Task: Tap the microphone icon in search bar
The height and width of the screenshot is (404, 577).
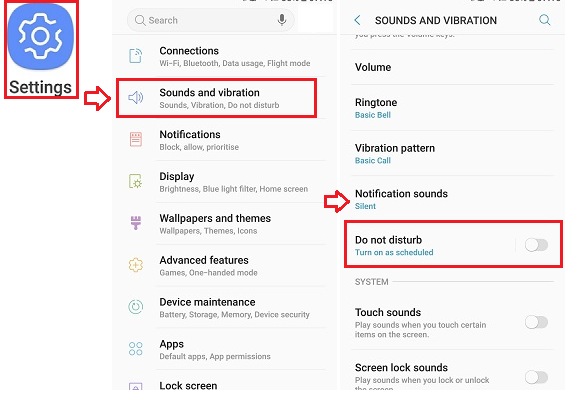Action: pos(282,20)
